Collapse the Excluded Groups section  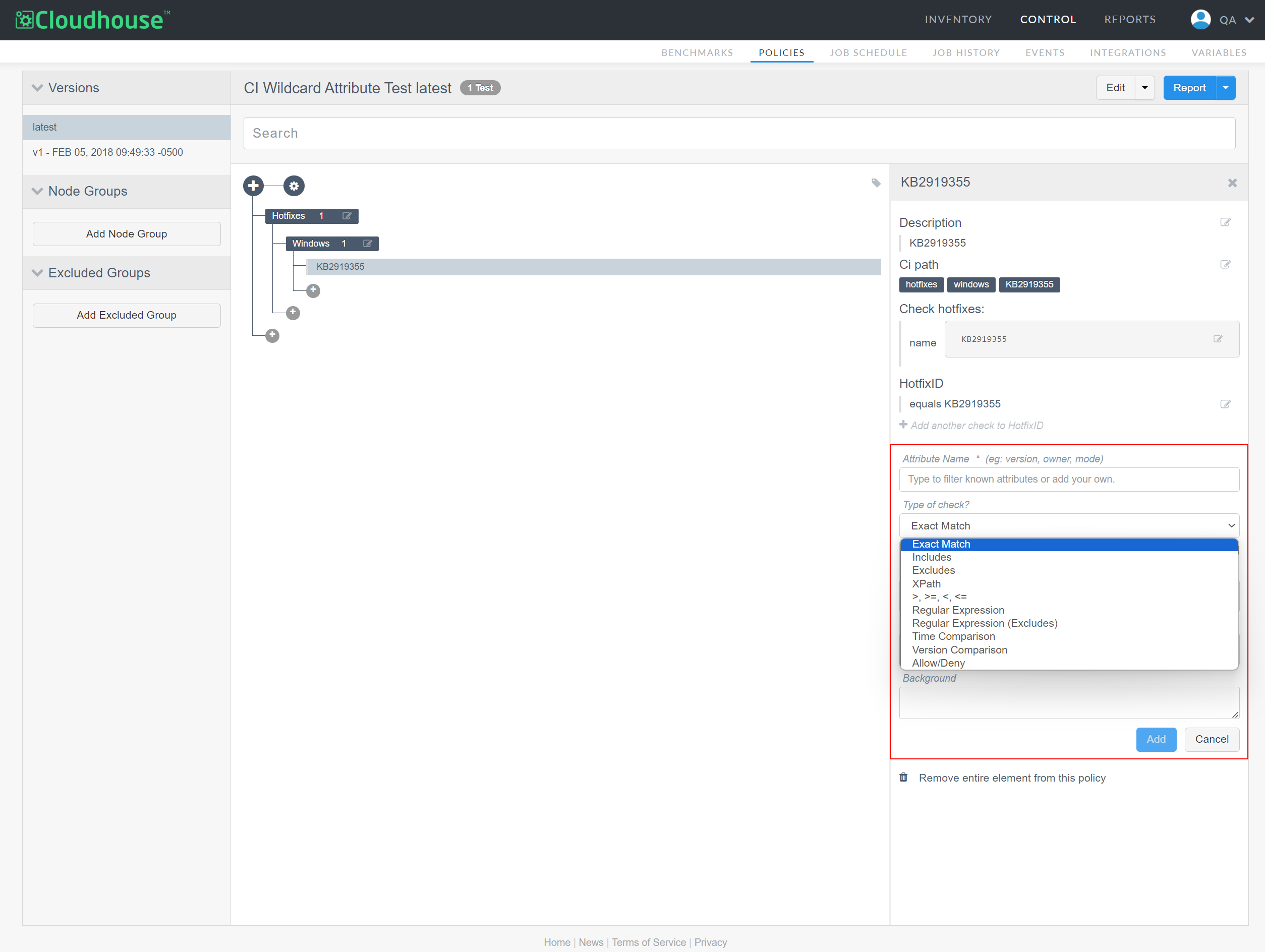pyautogui.click(x=37, y=273)
